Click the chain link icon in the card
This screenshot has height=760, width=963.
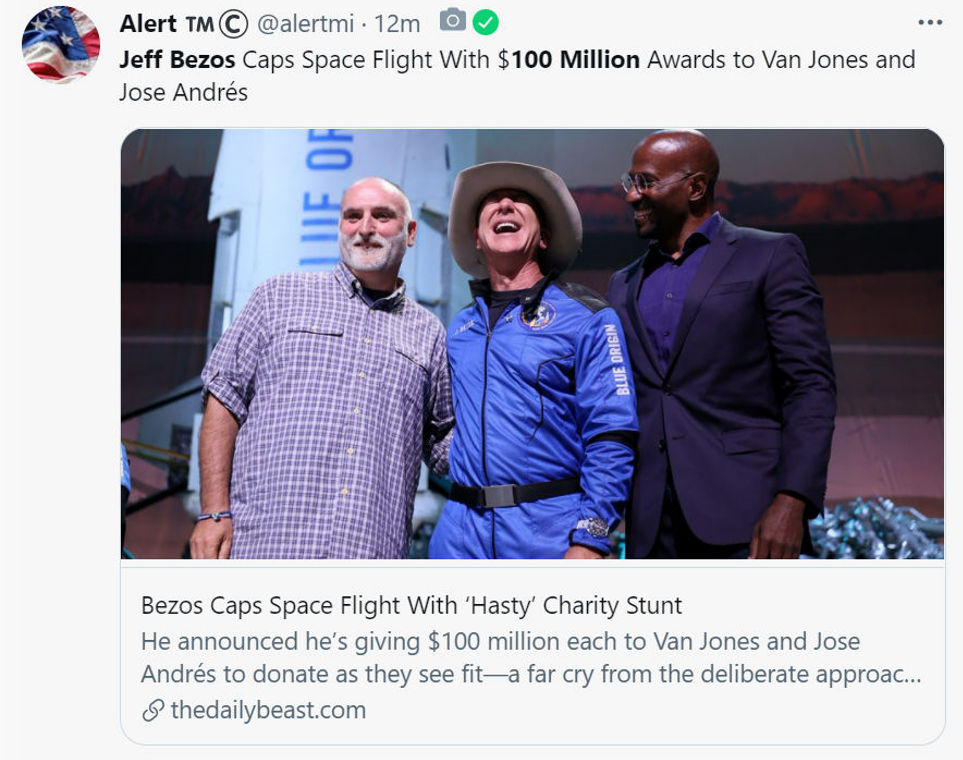pyautogui.click(x=153, y=711)
